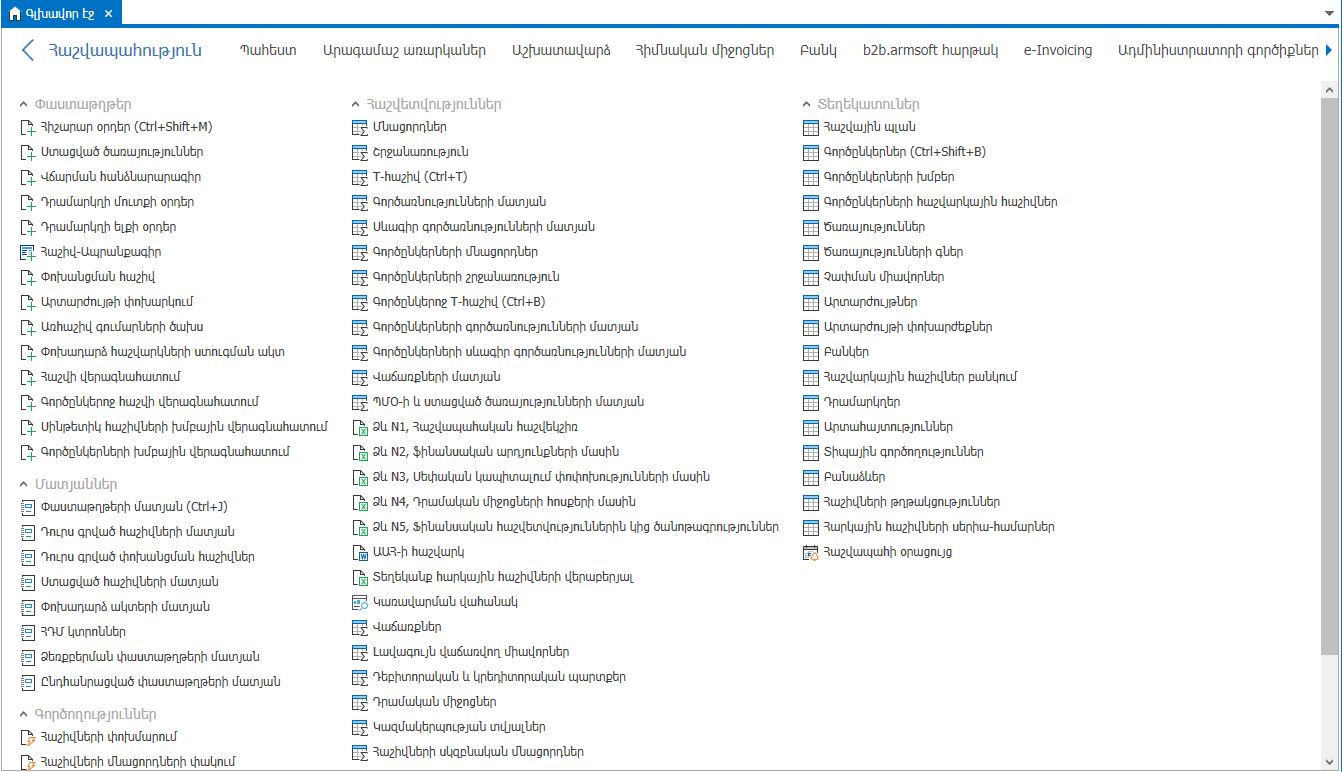Click the Դրամարկղեր table icon

810,403
